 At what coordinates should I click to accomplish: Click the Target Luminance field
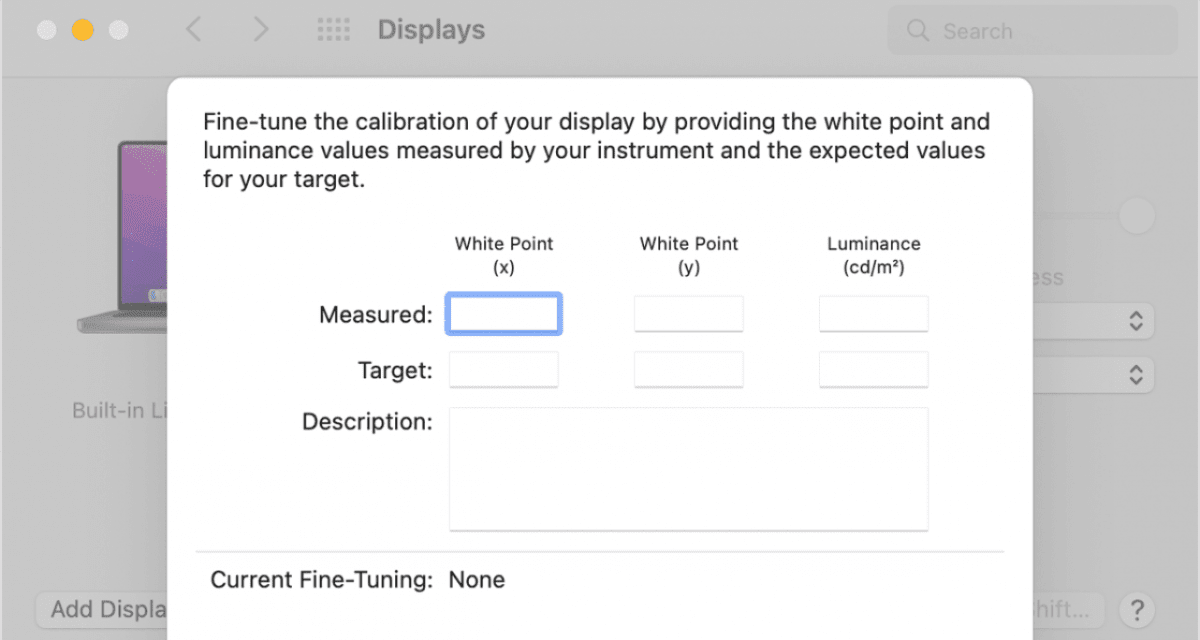[873, 370]
